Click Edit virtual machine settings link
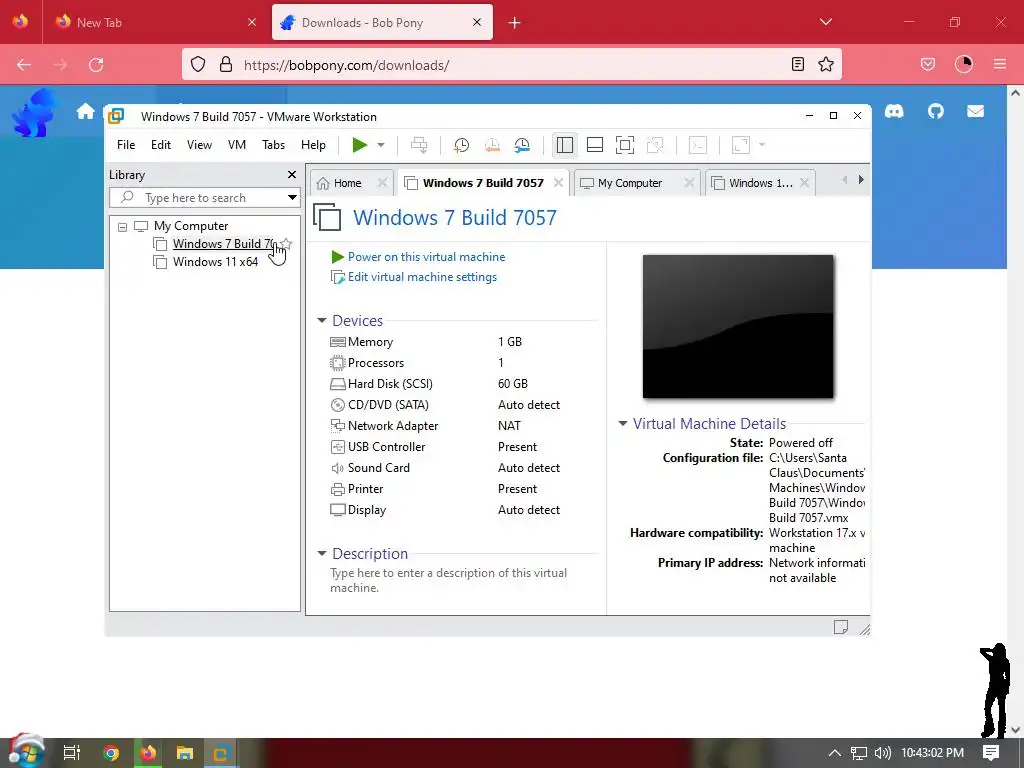The image size is (1024, 768). [422, 277]
